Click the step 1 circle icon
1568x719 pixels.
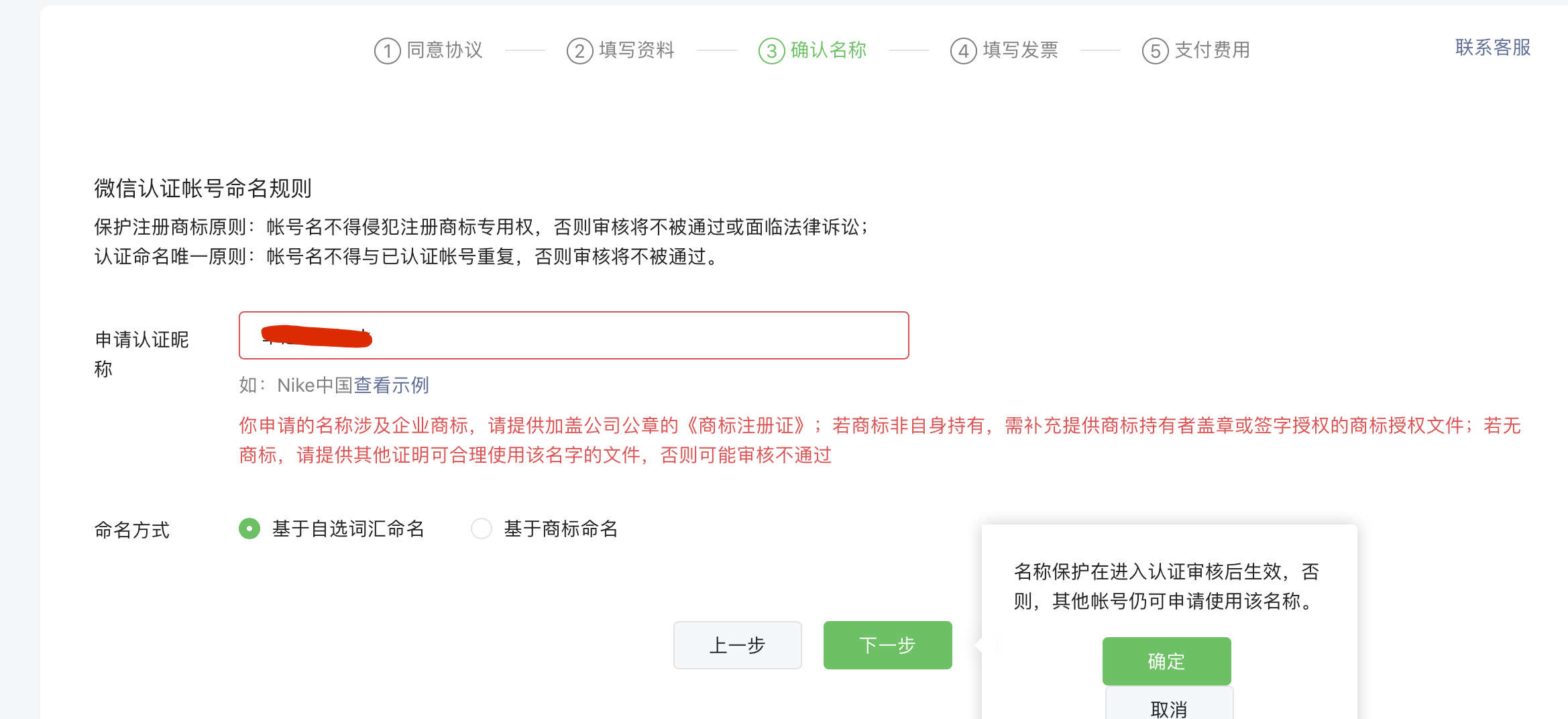tap(387, 51)
